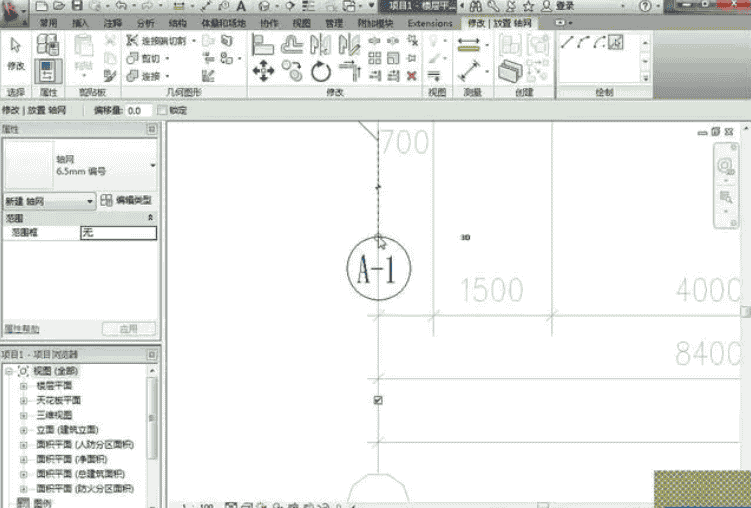Viewport: 751px width, 508px height.
Task: Open the grid type selector dropdown
Action: [153, 164]
